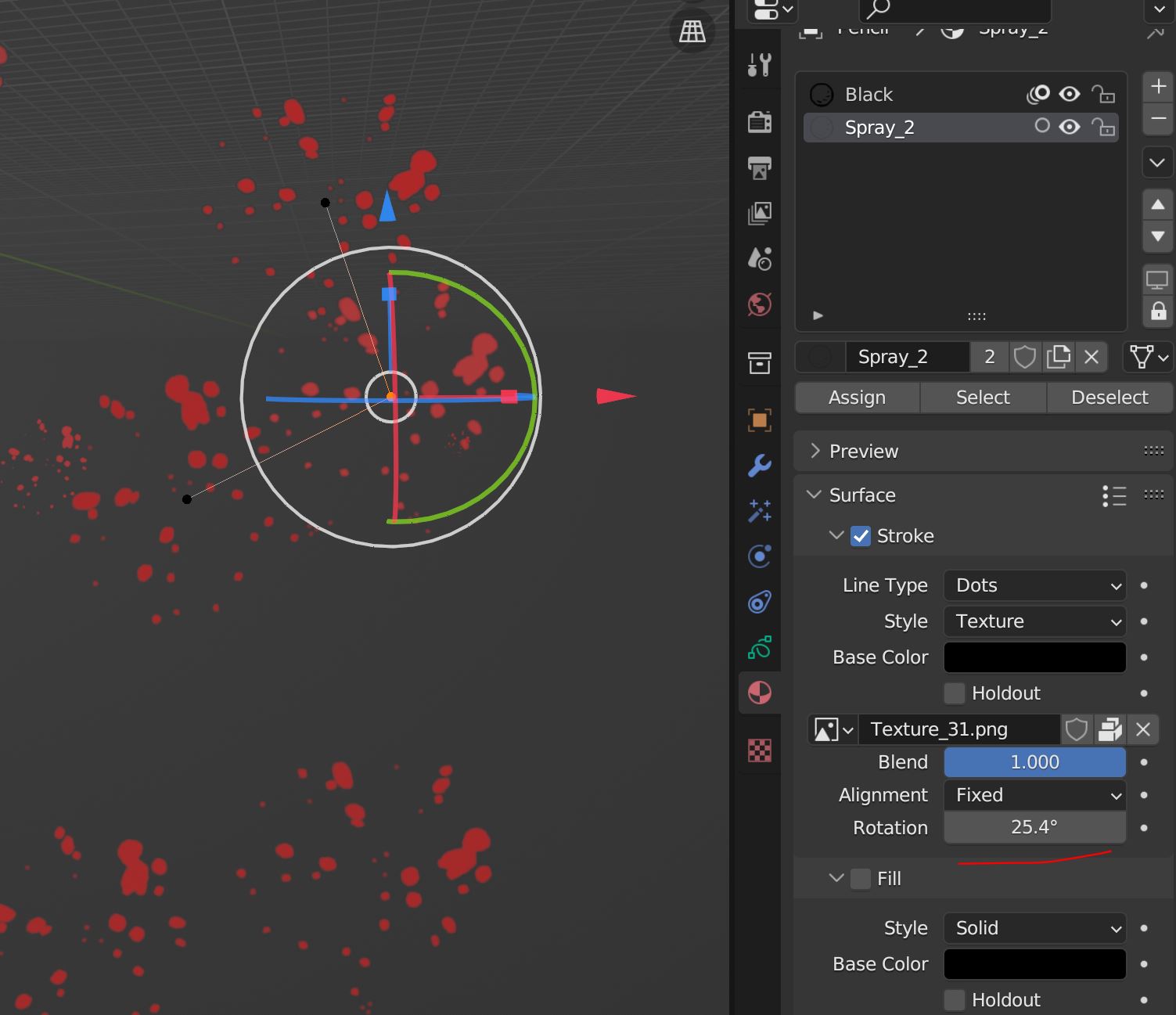Image resolution: width=1176 pixels, height=1015 pixels.
Task: Open the Scene properties tab
Action: [x=759, y=258]
